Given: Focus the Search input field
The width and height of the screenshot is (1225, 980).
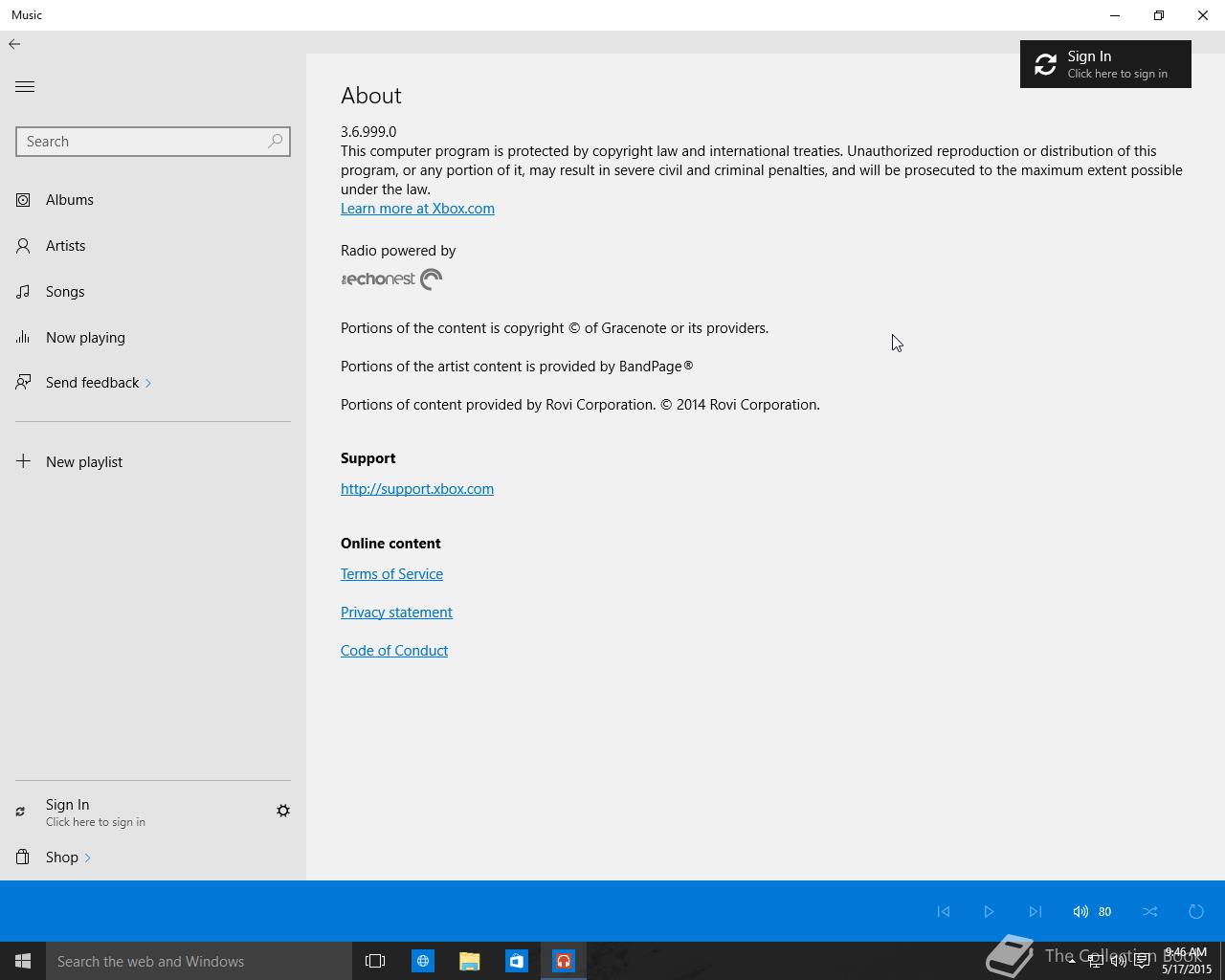Looking at the screenshot, I should click(153, 142).
